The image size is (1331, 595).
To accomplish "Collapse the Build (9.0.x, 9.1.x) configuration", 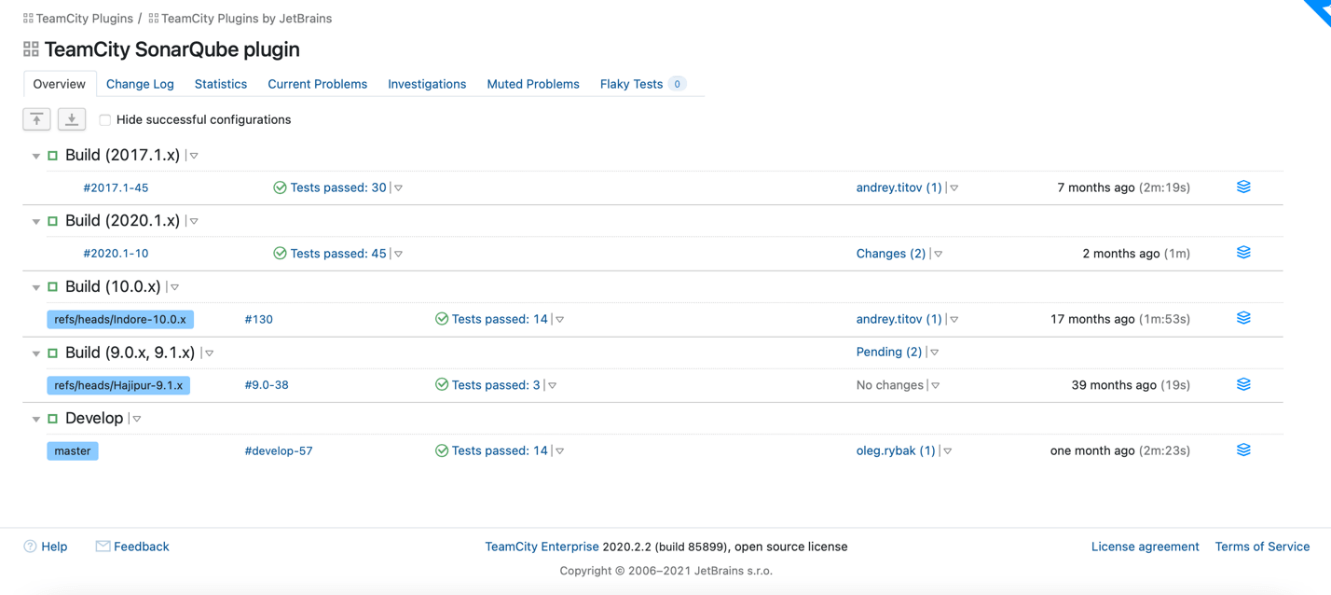I will (36, 354).
